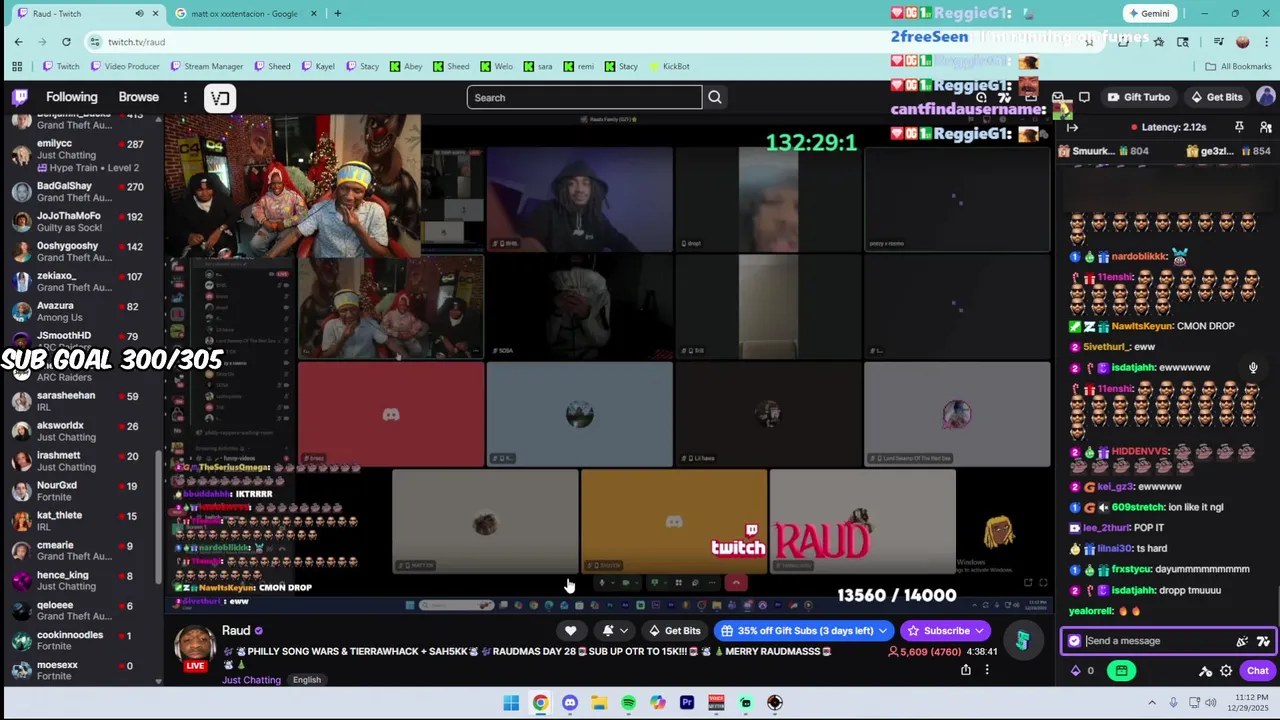Open File Explorer from the taskbar
The image size is (1280, 720).
pos(599,703)
